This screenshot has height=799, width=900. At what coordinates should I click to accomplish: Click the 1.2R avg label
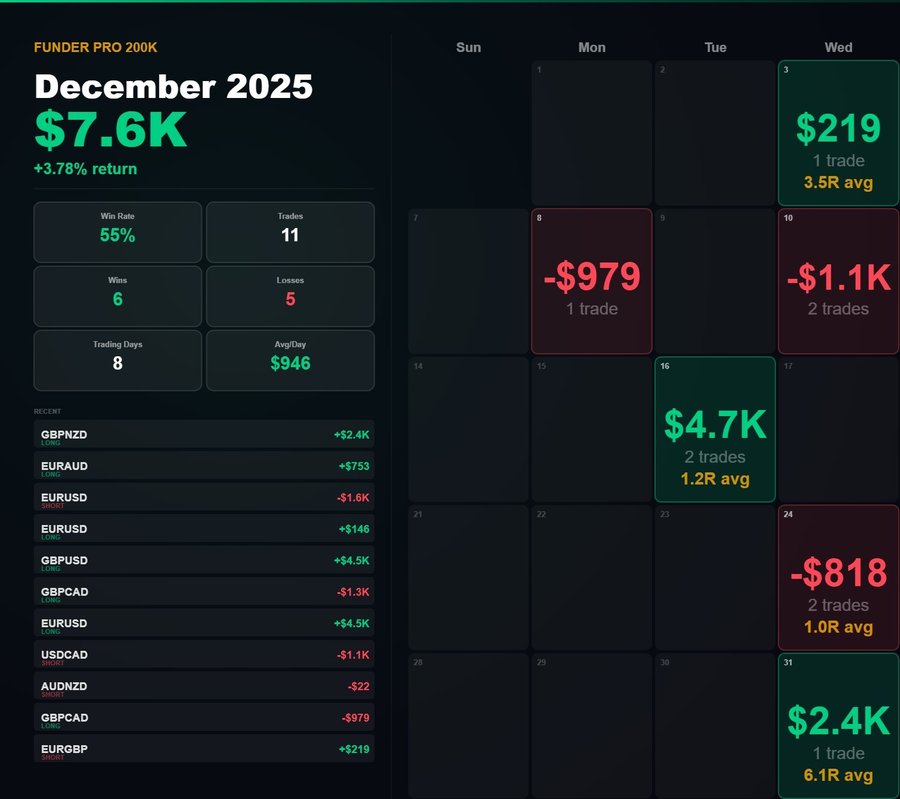click(715, 479)
